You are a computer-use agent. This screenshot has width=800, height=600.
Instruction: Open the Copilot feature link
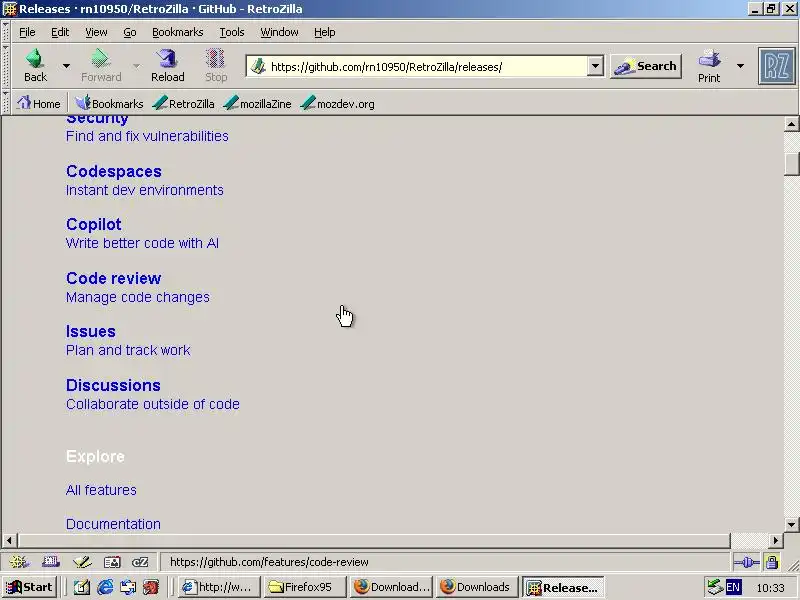pyautogui.click(x=94, y=224)
